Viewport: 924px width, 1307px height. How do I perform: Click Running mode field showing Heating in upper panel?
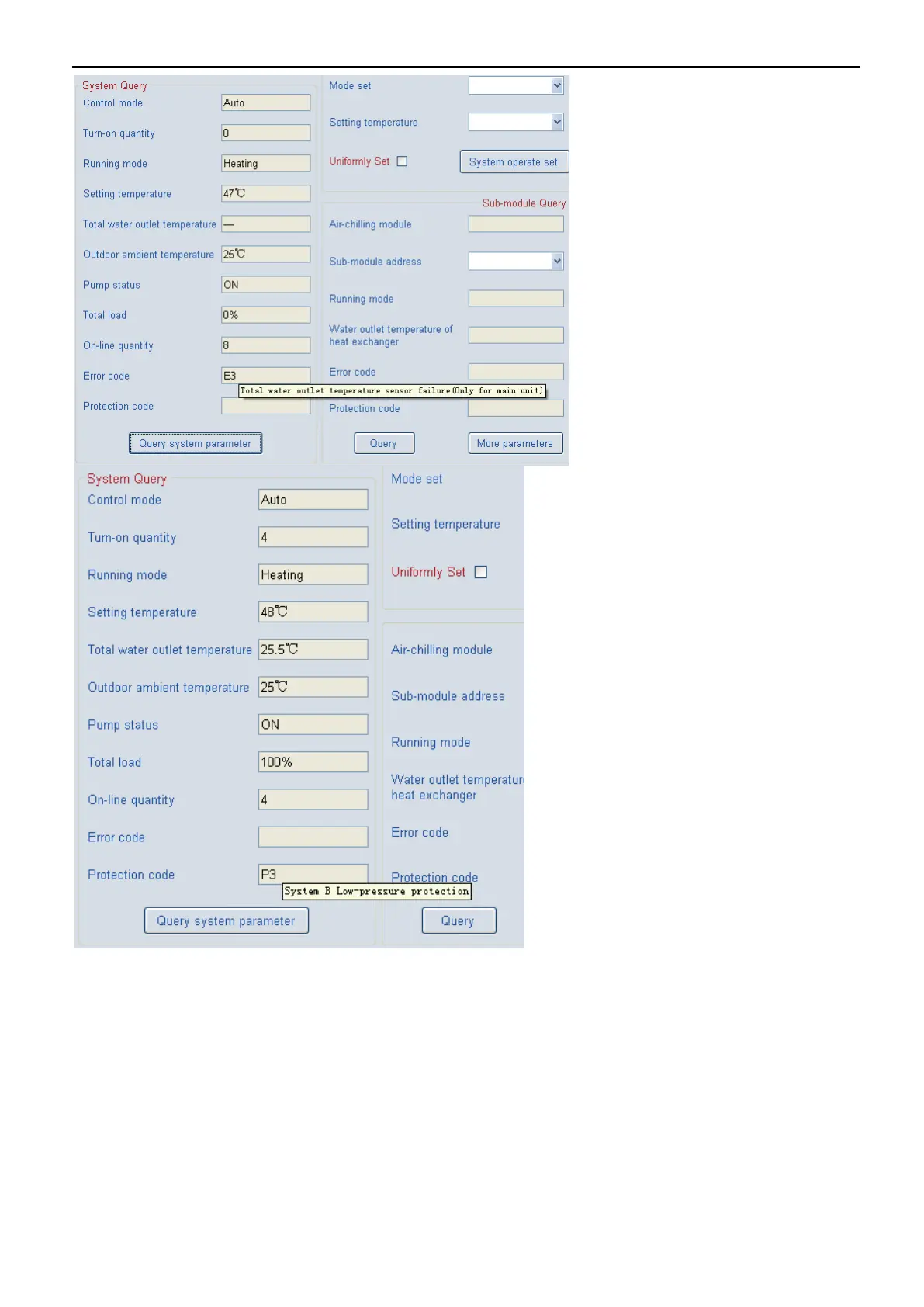tap(265, 163)
